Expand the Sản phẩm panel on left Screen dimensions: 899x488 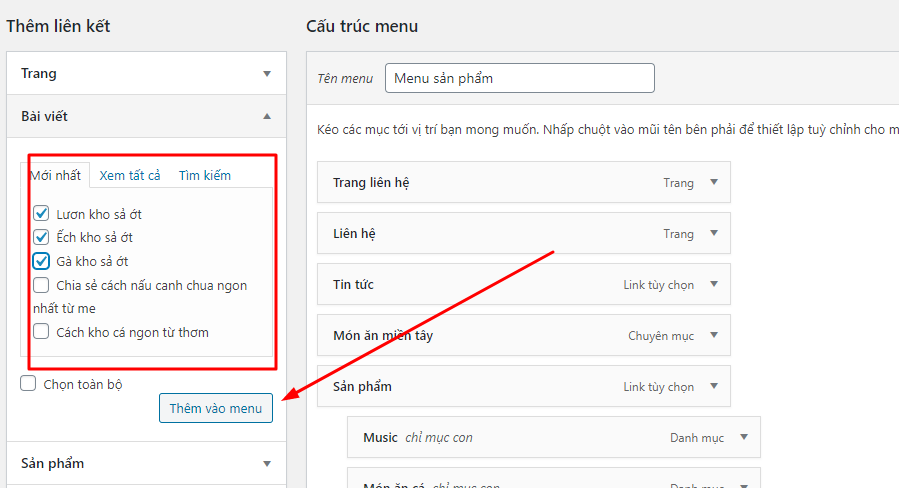267,464
